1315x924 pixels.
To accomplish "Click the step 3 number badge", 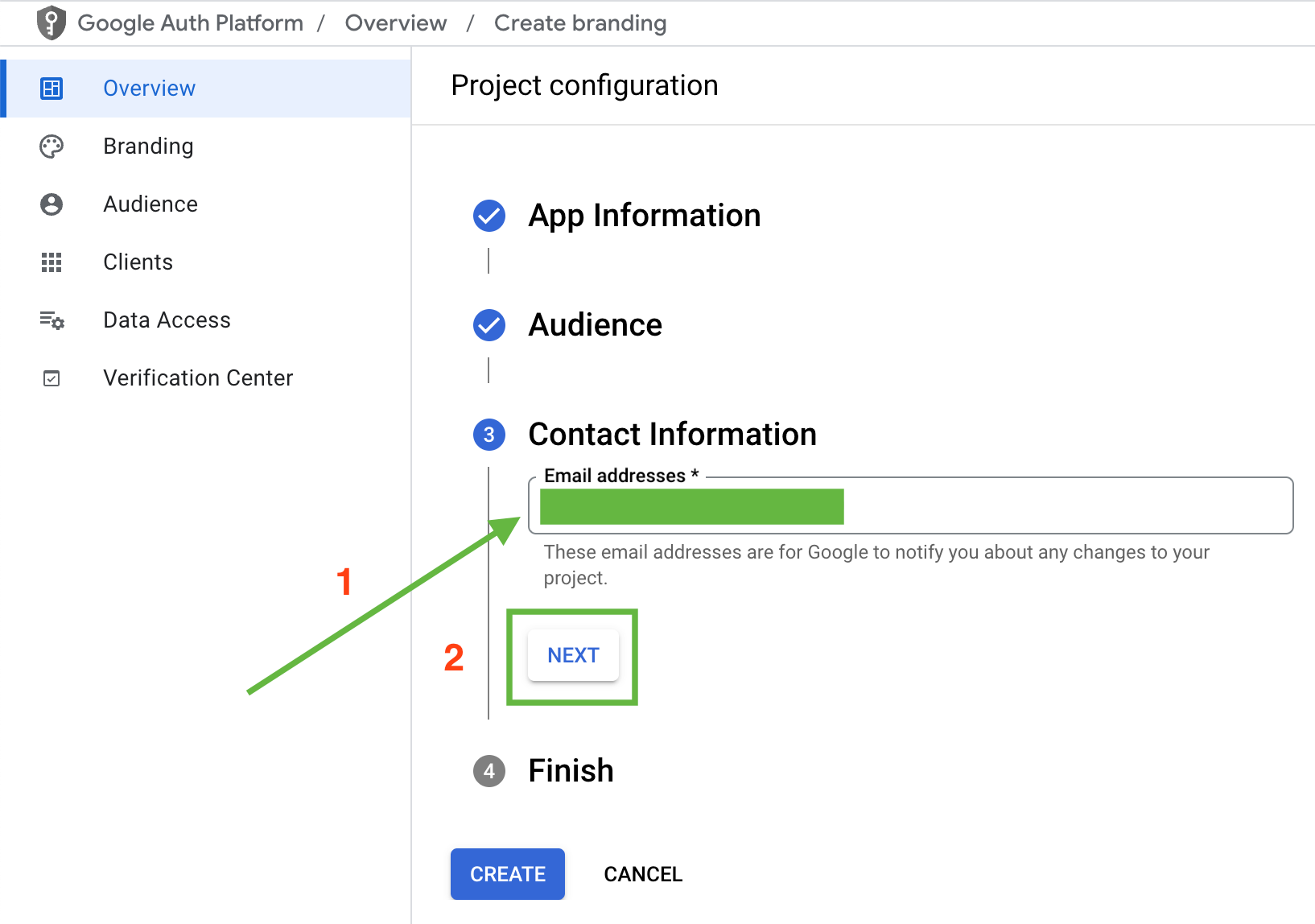I will tap(489, 435).
